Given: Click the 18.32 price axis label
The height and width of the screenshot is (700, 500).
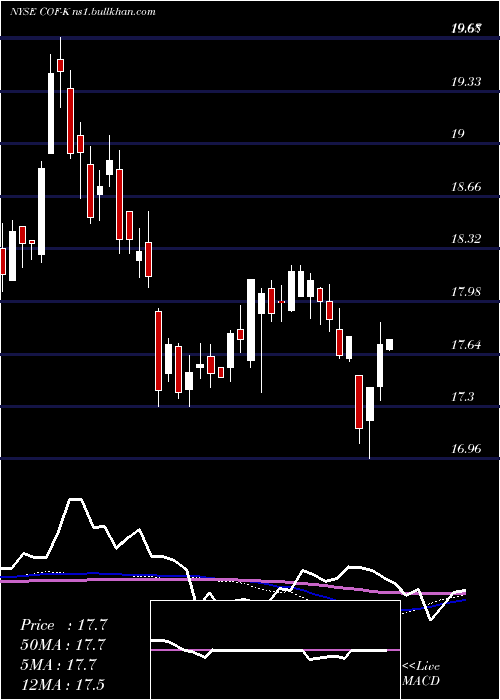Looking at the screenshot, I should click(467, 239).
